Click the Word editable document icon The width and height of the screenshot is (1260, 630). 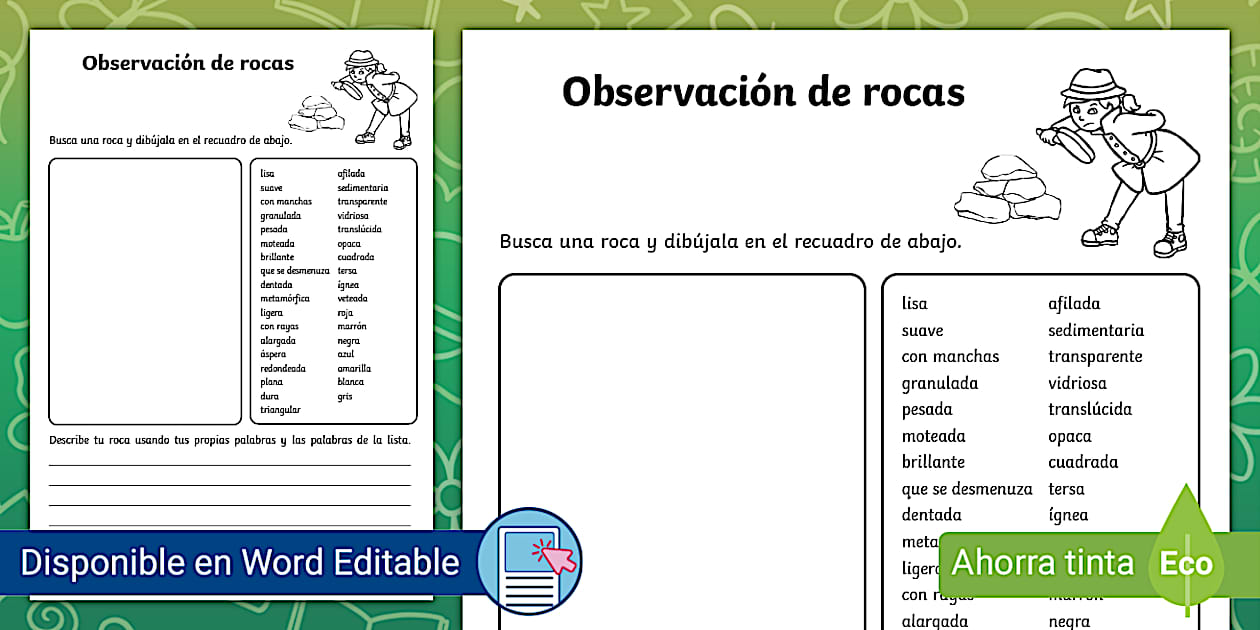point(530,560)
